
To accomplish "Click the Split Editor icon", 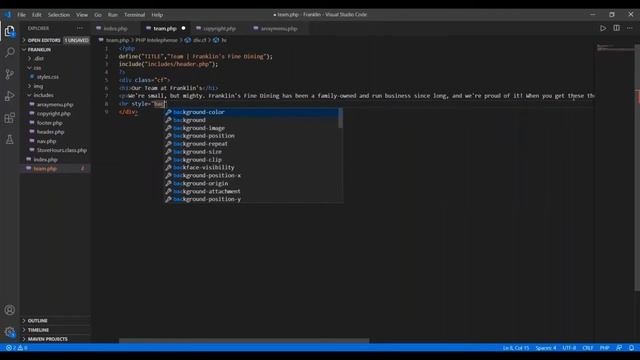I will [616, 28].
